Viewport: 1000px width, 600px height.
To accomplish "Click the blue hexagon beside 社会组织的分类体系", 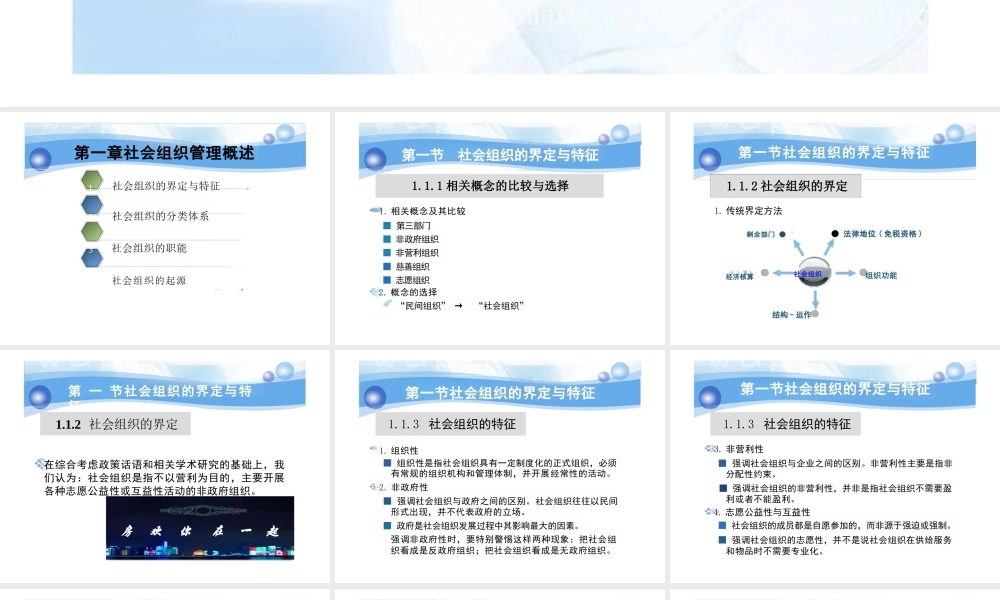I will 92,205.
